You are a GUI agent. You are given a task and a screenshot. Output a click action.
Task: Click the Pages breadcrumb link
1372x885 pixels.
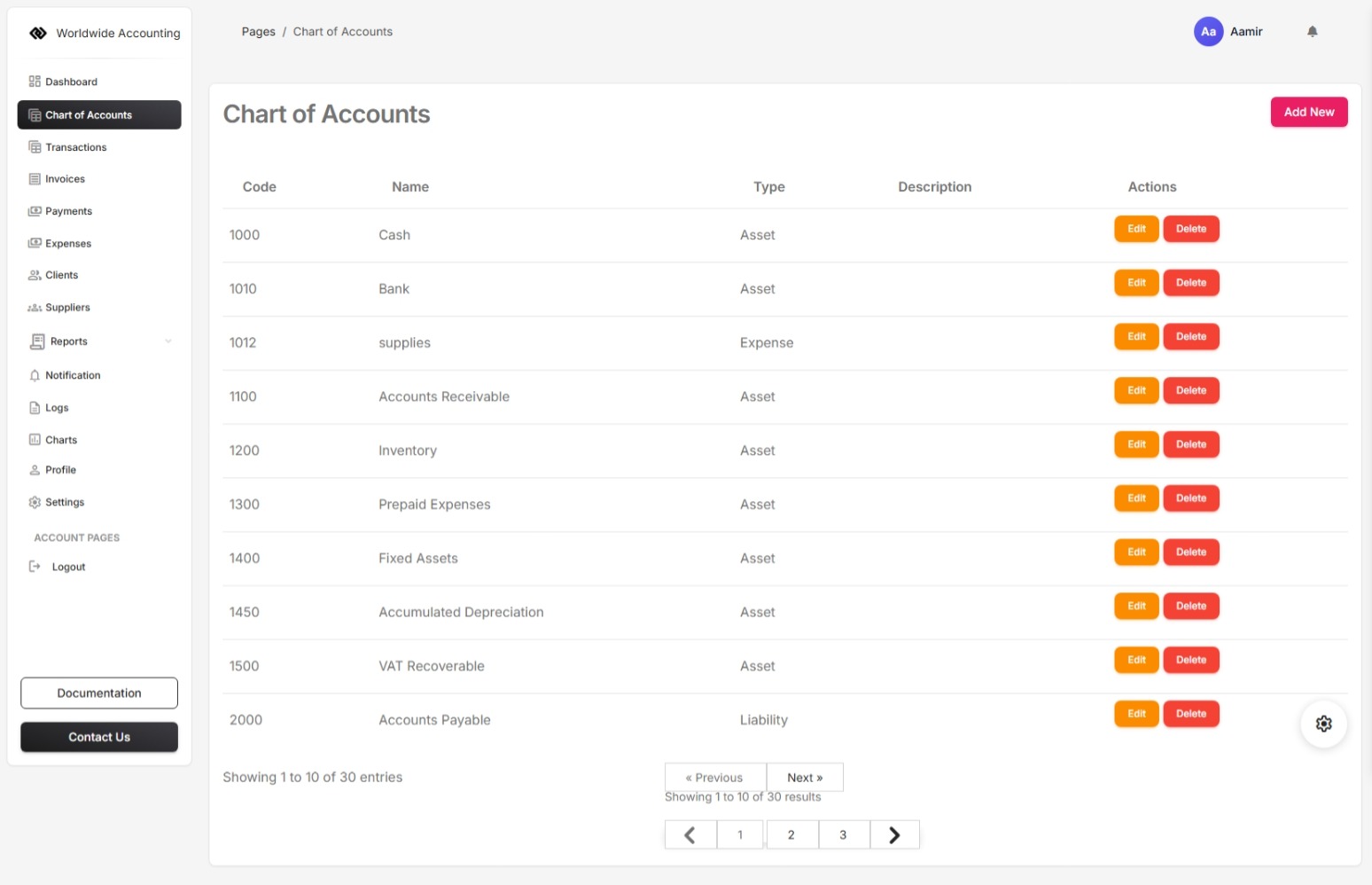pyautogui.click(x=258, y=31)
